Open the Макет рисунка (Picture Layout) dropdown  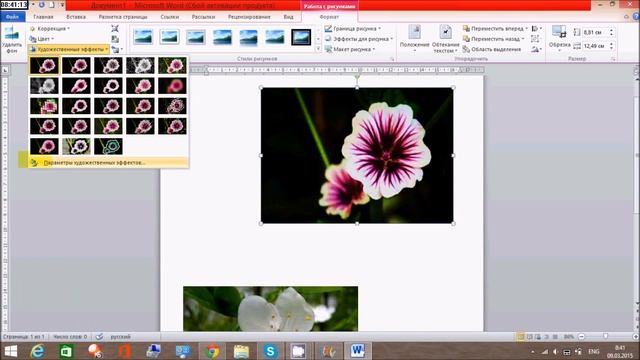pyautogui.click(x=350, y=49)
